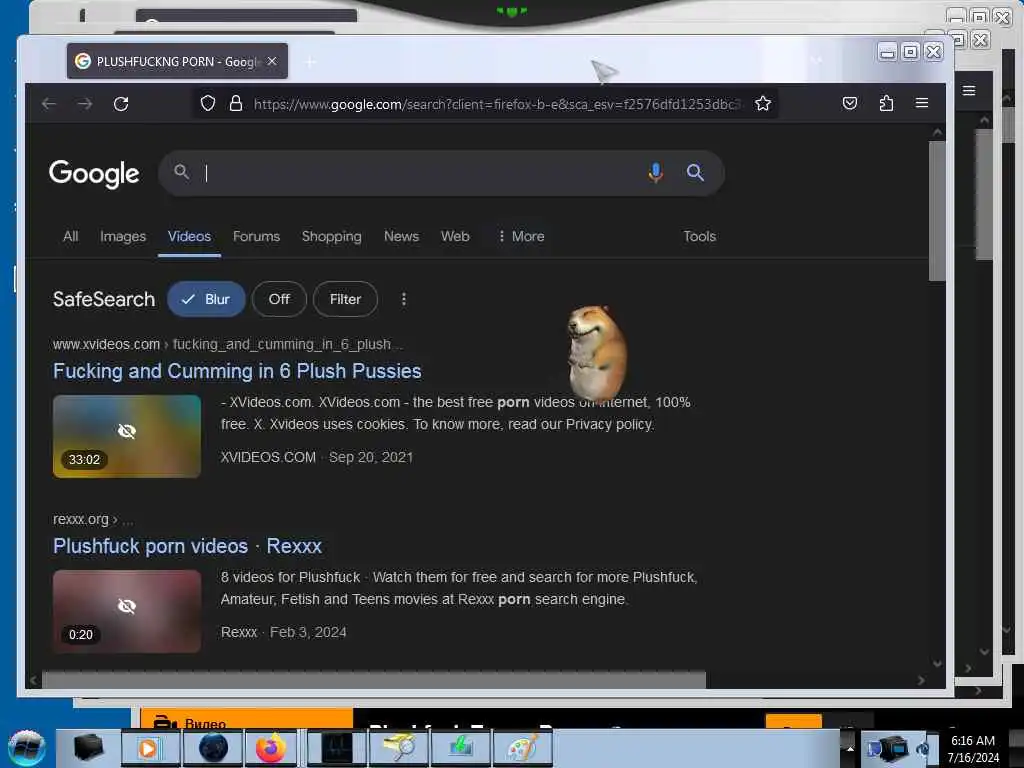Click the scroll up arrow of the page
Viewport: 1024px width, 768px height.
pyautogui.click(x=938, y=133)
